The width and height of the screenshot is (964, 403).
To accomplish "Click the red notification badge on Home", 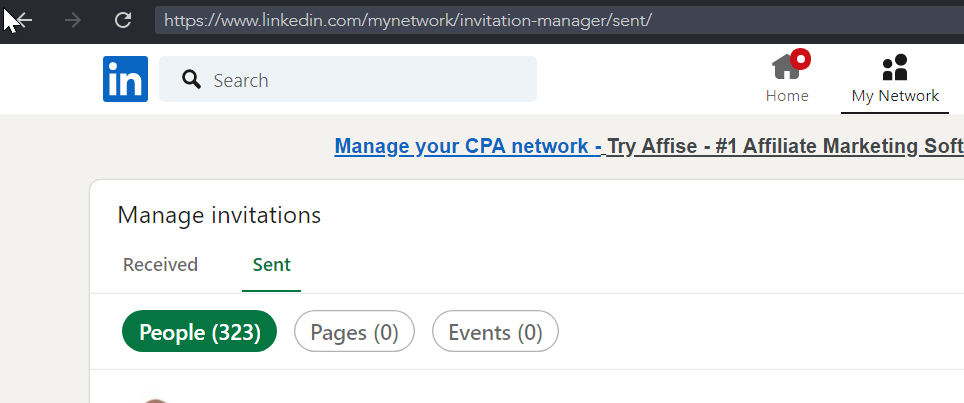I will click(800, 59).
